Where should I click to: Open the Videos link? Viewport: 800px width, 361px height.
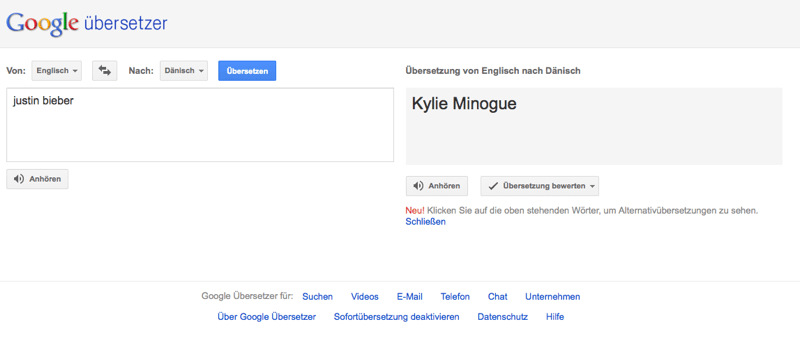[x=365, y=297]
